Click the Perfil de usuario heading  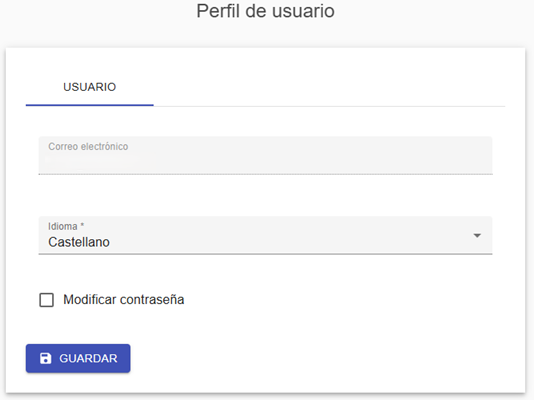coord(265,11)
